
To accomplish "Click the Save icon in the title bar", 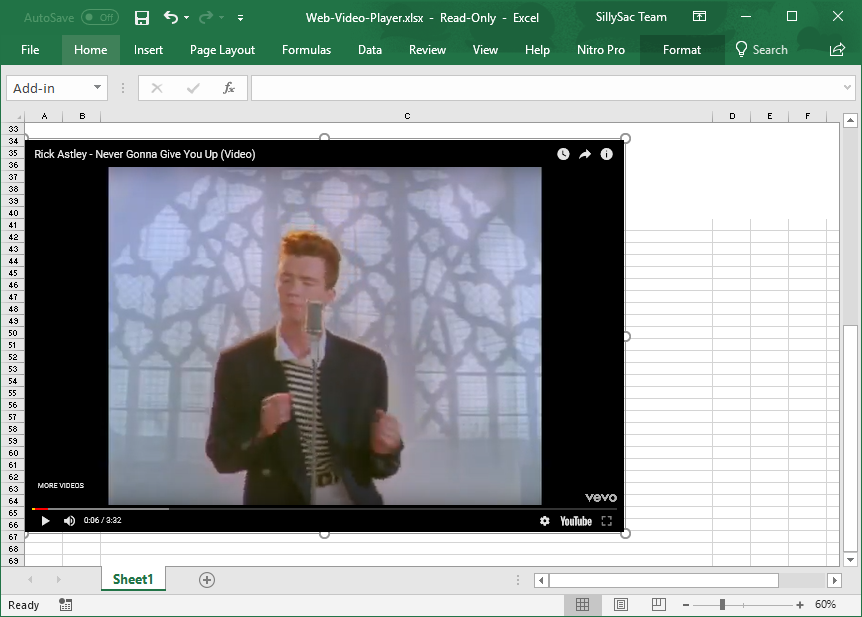I will [142, 18].
